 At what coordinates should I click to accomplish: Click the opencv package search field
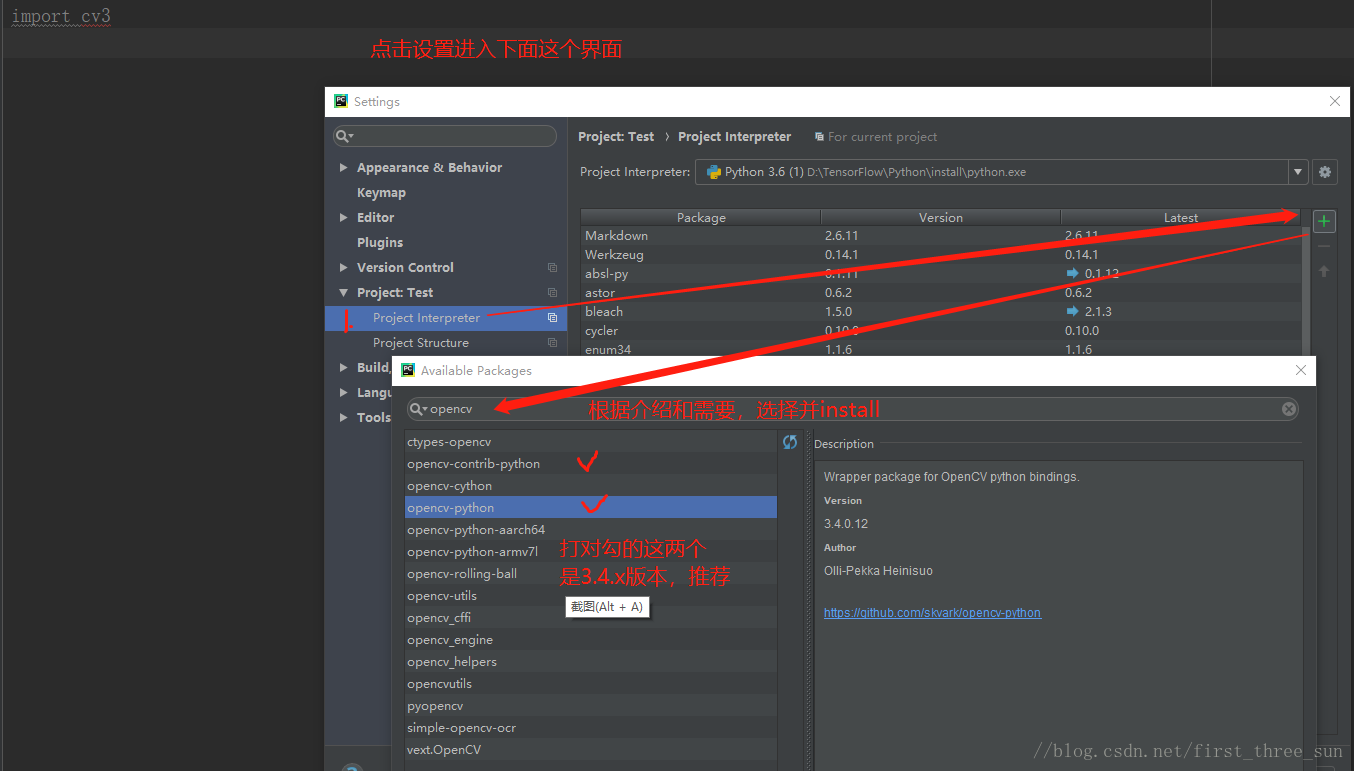pos(853,409)
